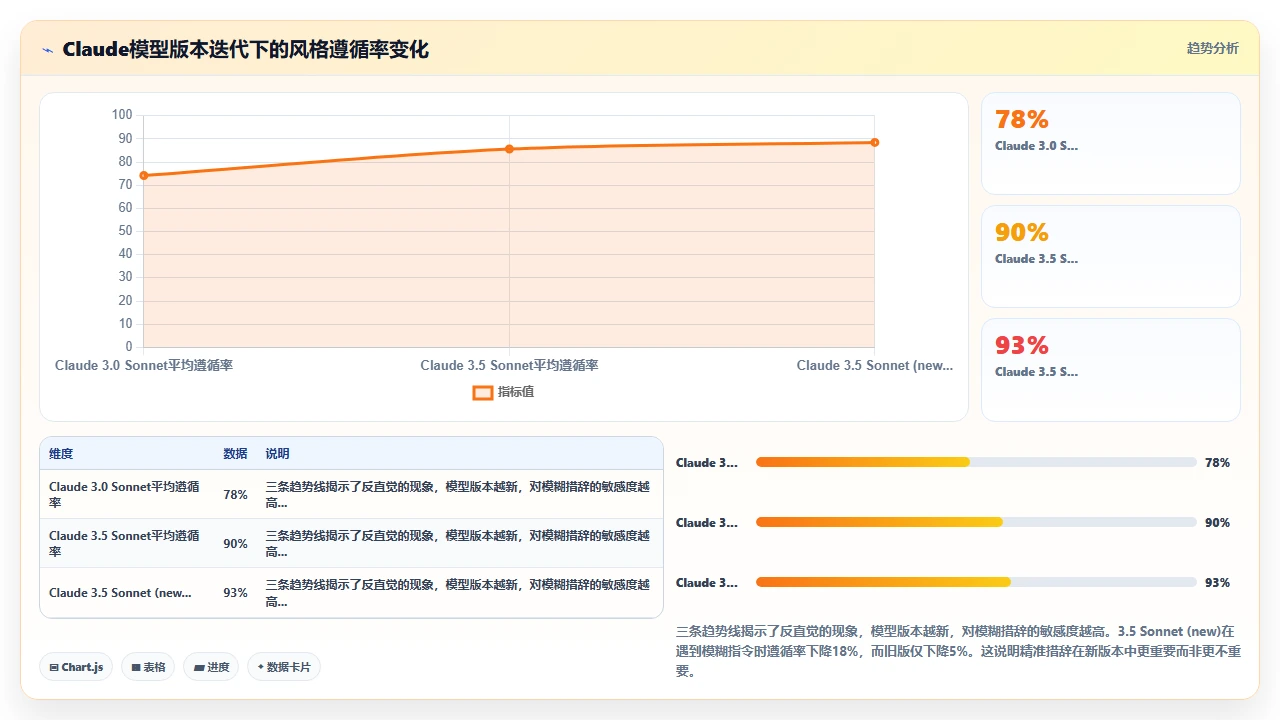Click the 78% value in table

tap(235, 494)
